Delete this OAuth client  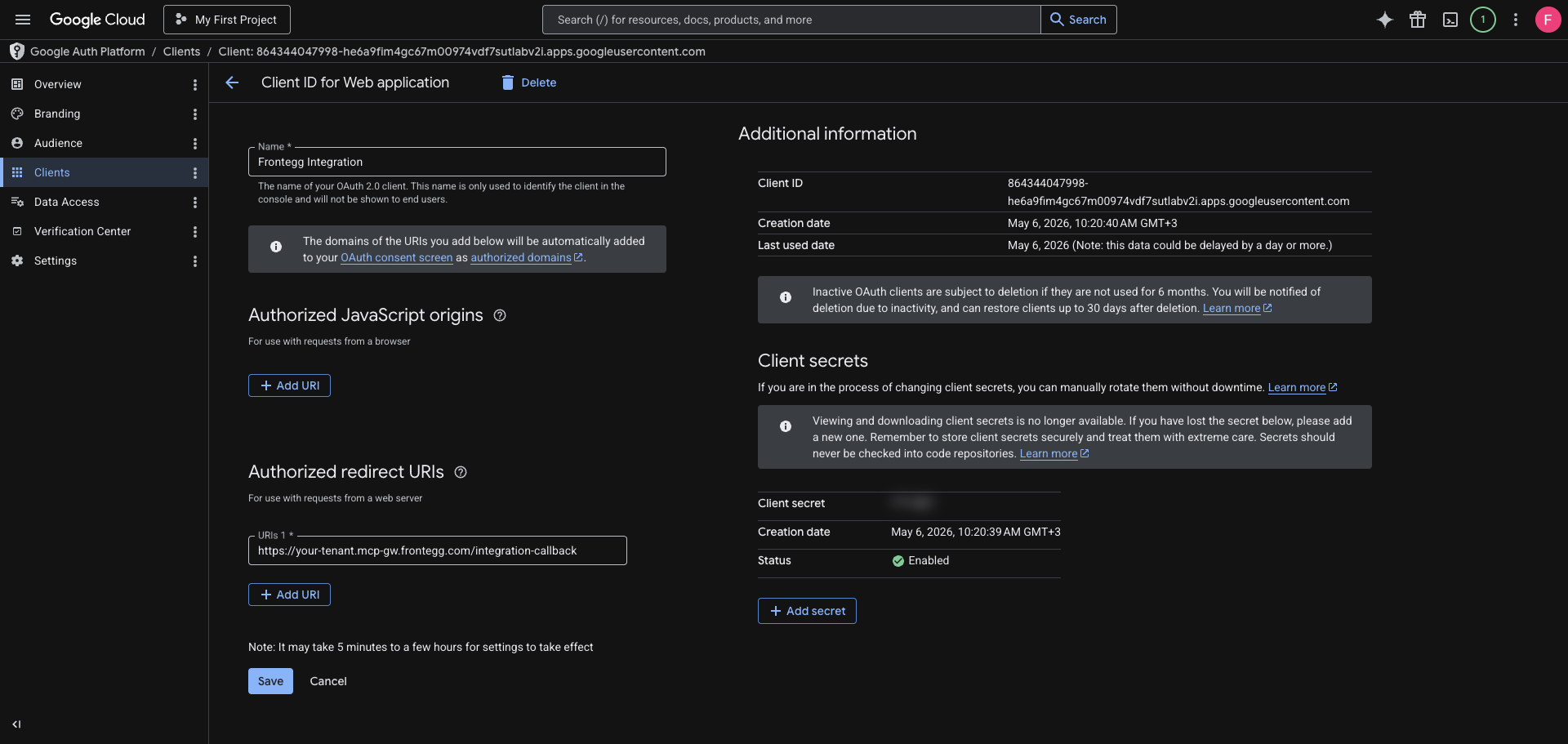[x=529, y=82]
